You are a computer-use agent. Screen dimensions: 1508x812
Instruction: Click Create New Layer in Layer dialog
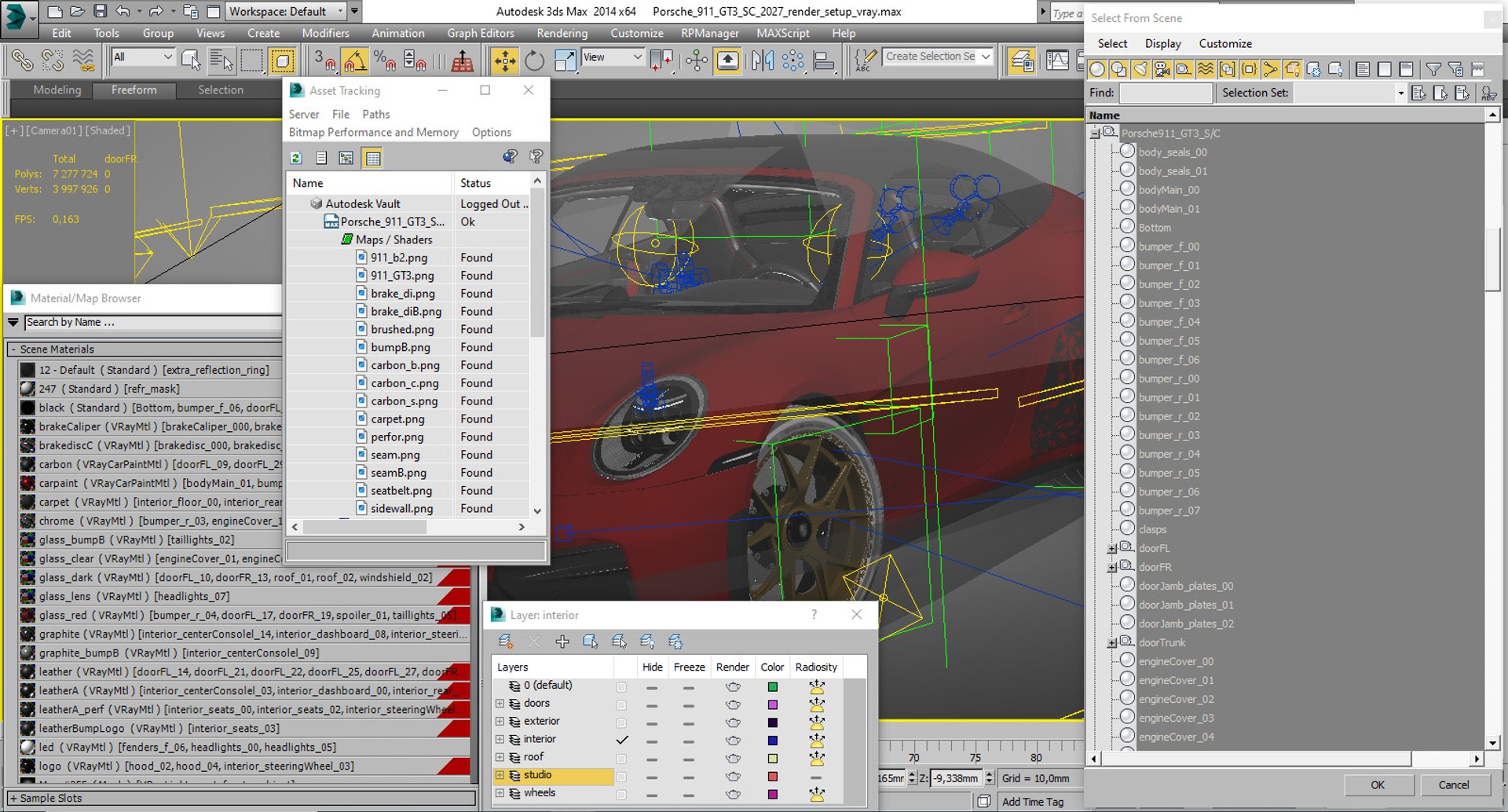click(x=506, y=642)
